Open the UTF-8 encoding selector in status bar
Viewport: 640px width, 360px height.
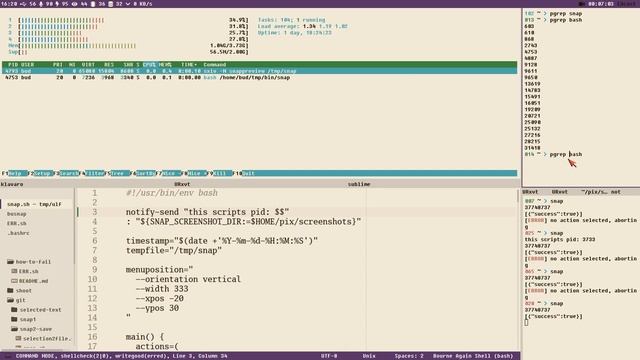point(329,356)
